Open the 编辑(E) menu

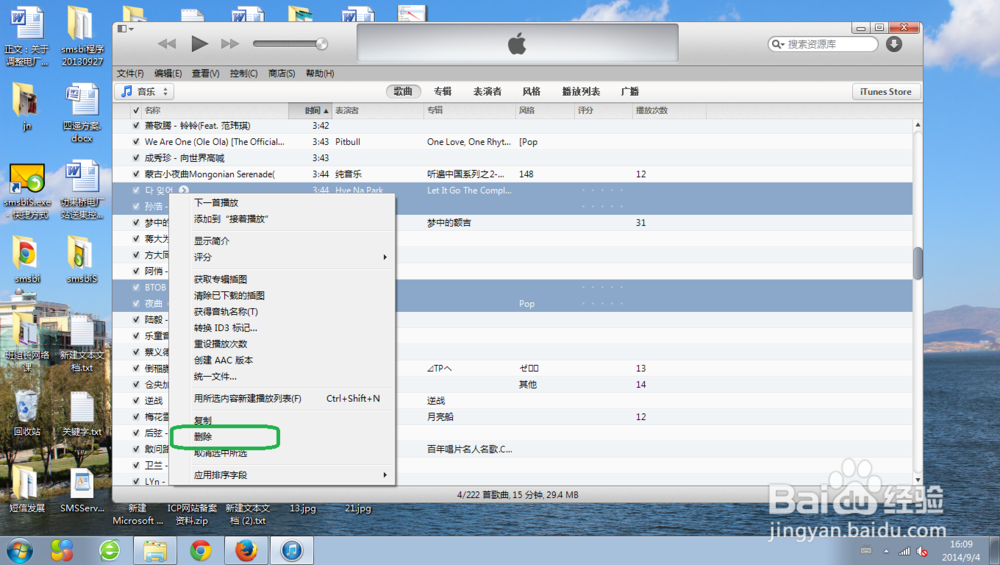[x=168, y=73]
